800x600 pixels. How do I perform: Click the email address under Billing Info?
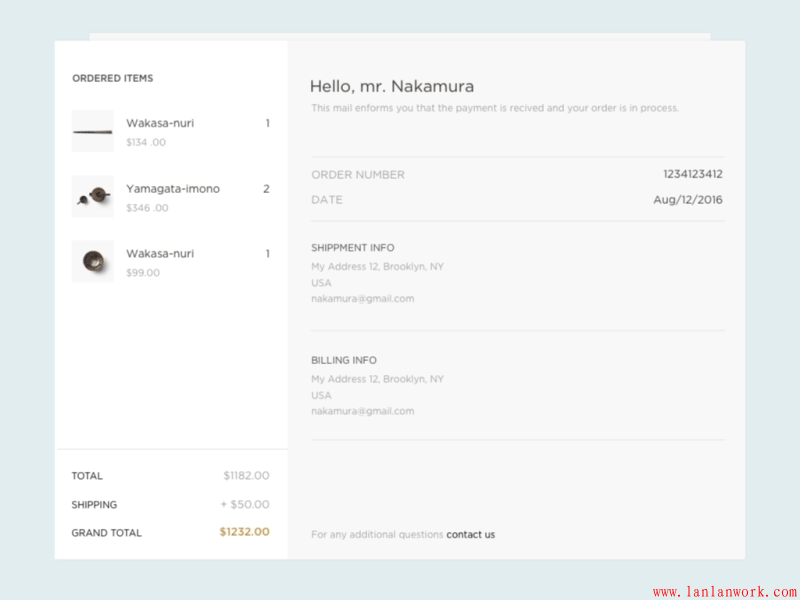pyautogui.click(x=362, y=411)
